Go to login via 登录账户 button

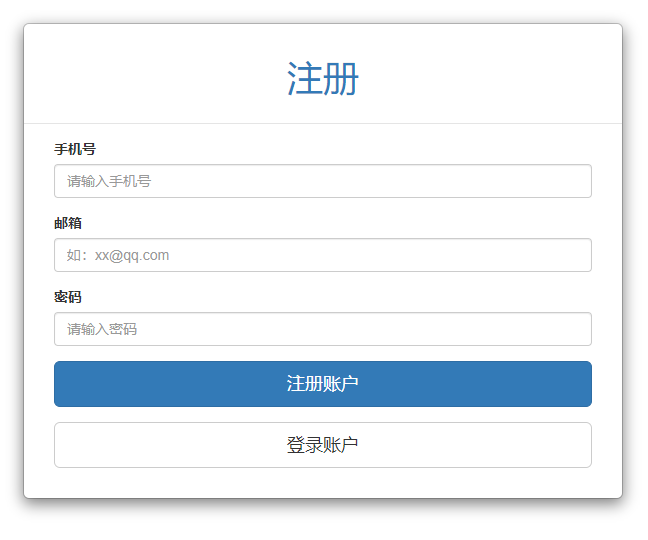point(323,445)
